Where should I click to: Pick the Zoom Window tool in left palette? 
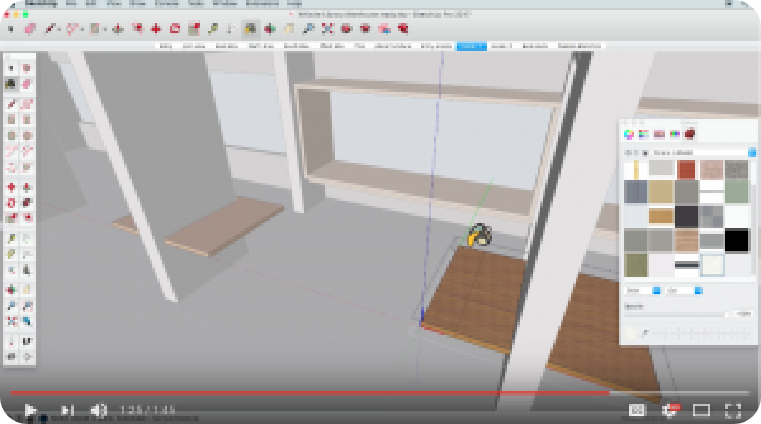[x=27, y=306]
